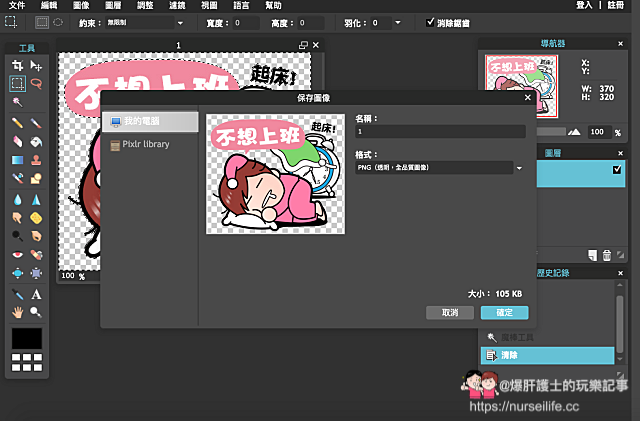Open the Filter menu

pos(177,5)
